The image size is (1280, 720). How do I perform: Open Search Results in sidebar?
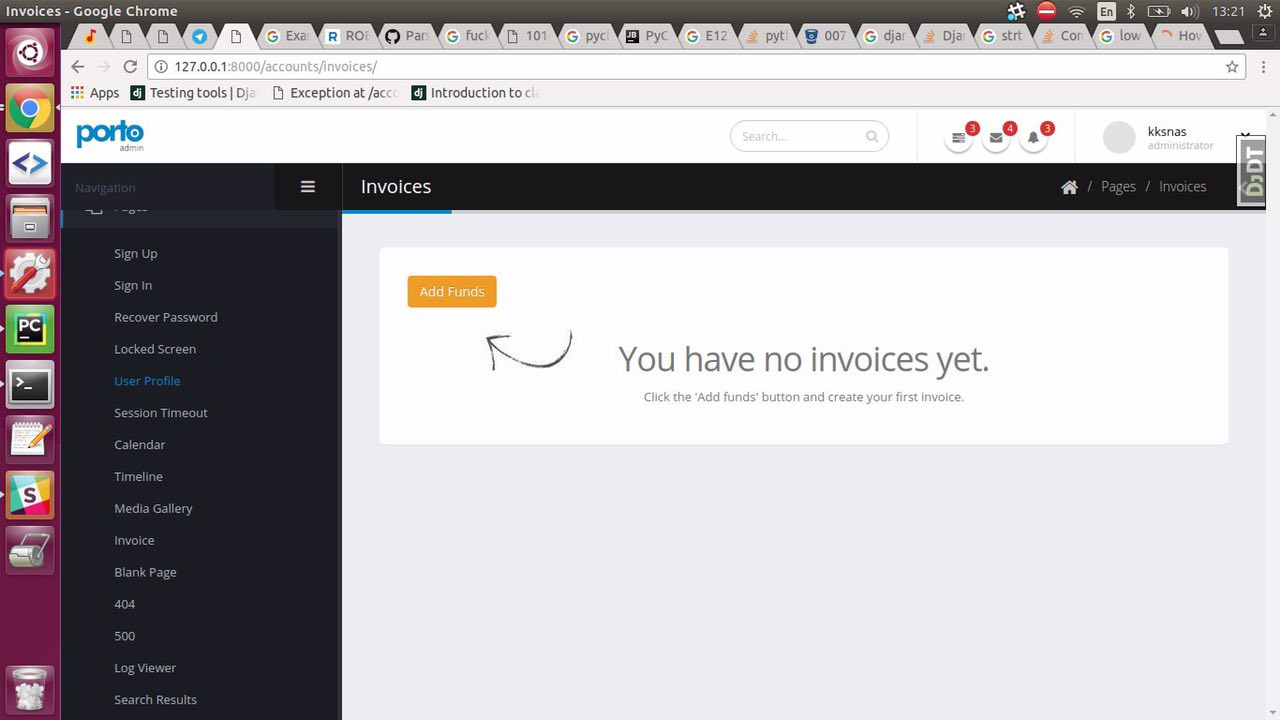point(155,700)
